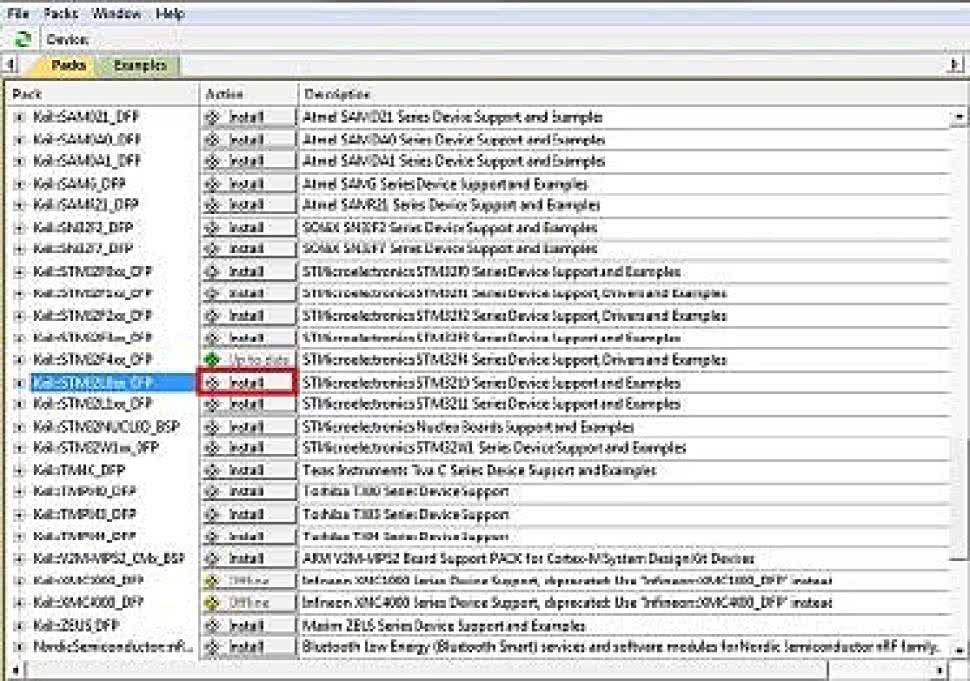Click the green refresh icon in the toolbar

(x=22, y=39)
